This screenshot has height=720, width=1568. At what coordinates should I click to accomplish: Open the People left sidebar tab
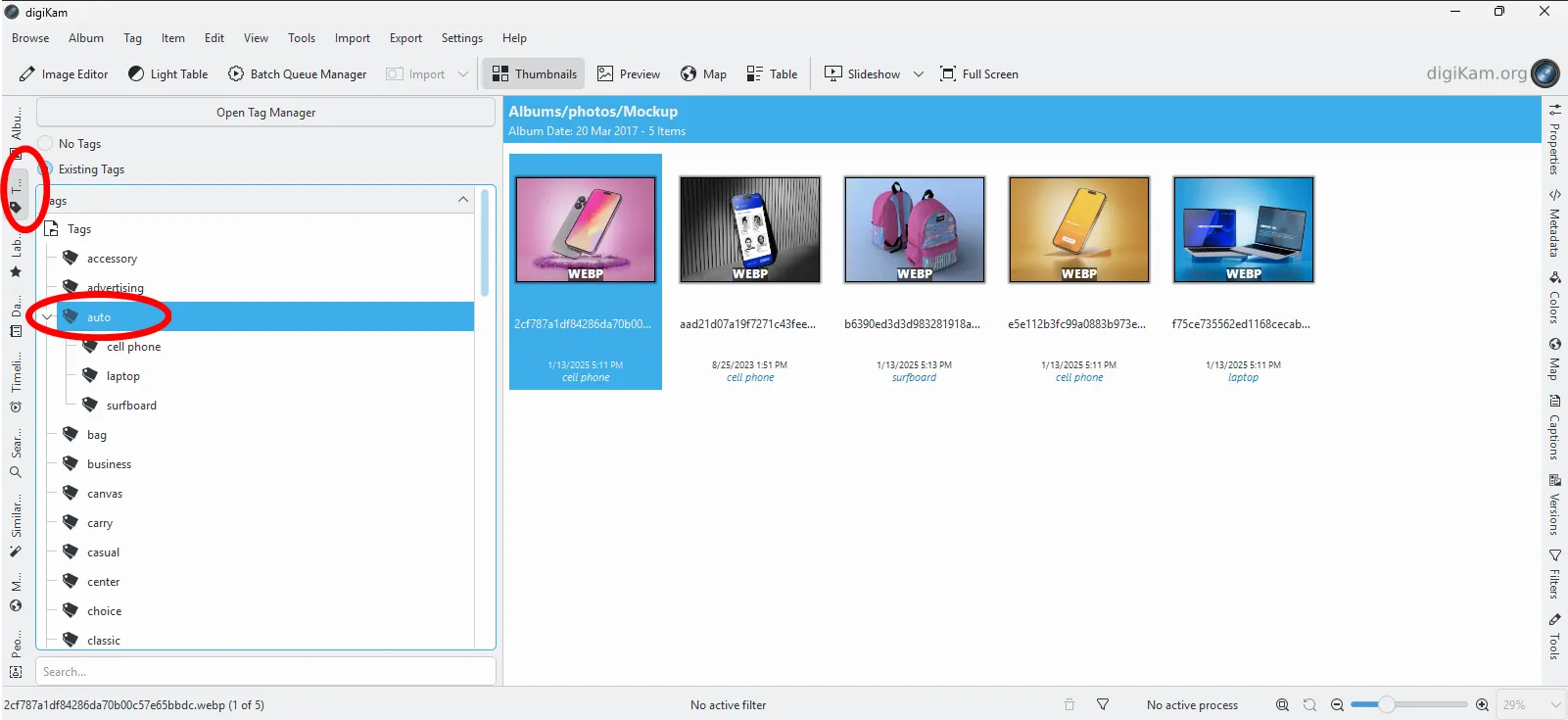point(16,654)
